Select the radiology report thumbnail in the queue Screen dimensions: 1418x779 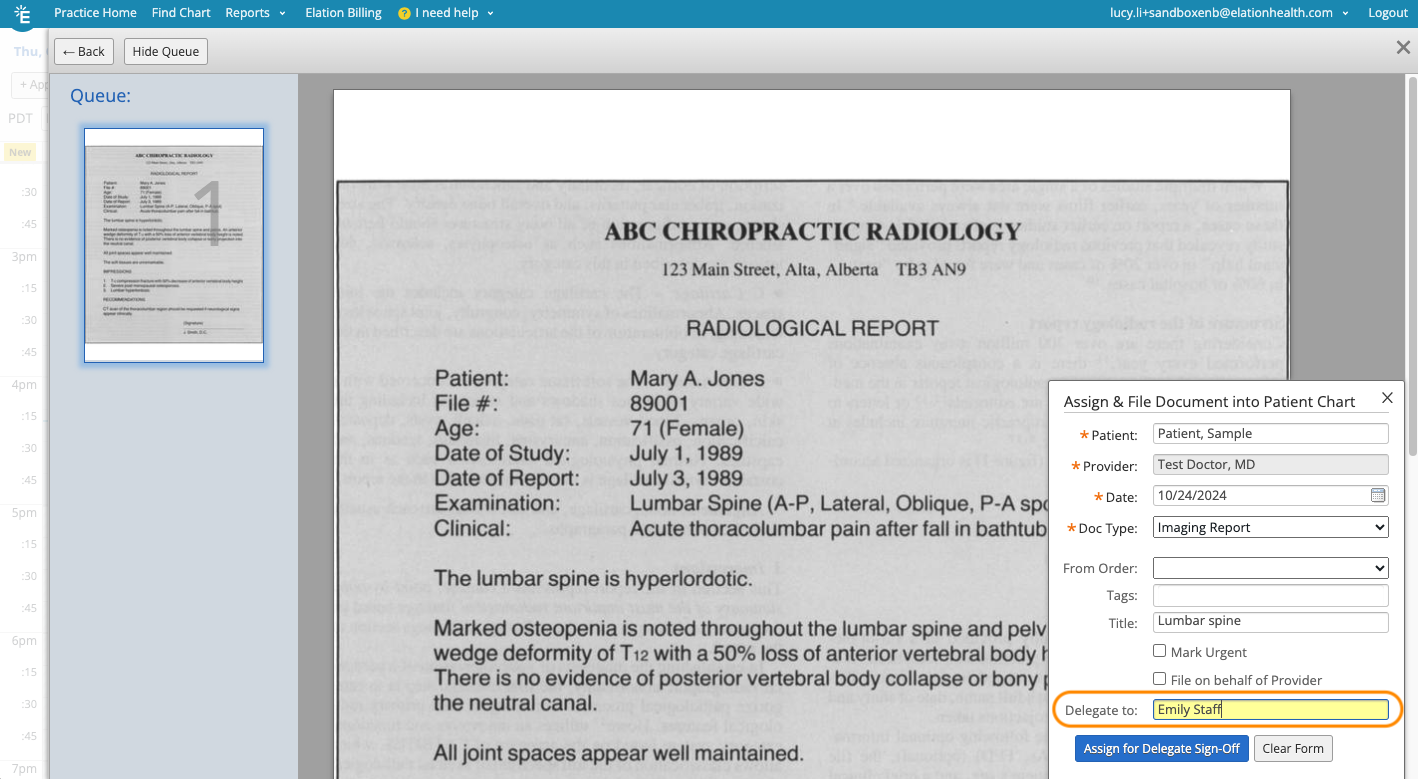(x=173, y=243)
